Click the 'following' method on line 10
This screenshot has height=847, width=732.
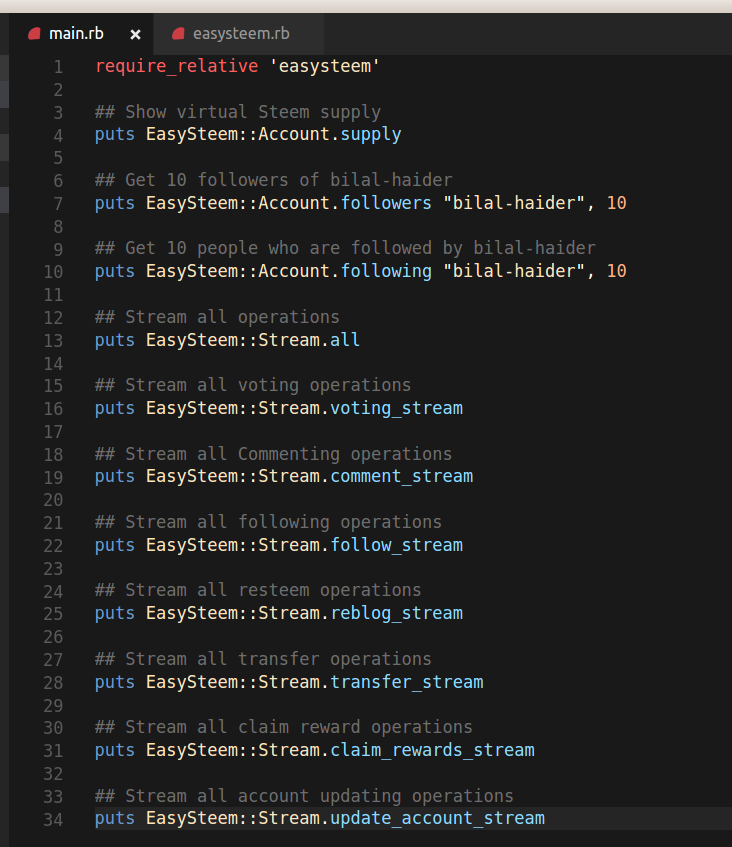point(386,271)
